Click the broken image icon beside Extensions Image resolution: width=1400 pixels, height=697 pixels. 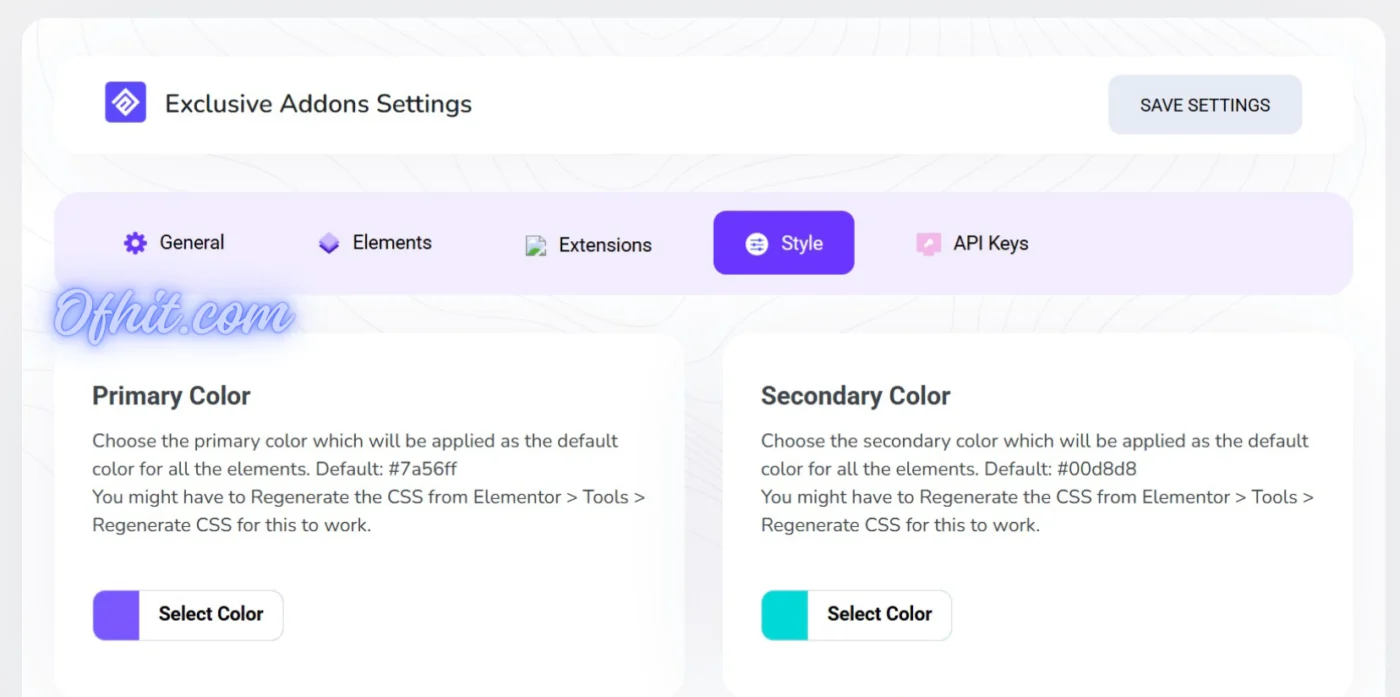pos(536,246)
